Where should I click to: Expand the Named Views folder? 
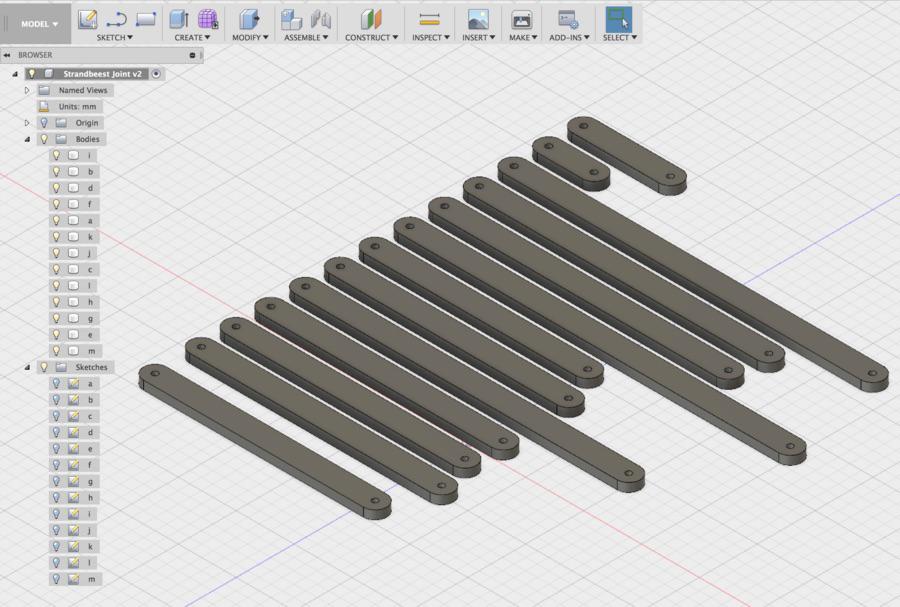tap(27, 90)
